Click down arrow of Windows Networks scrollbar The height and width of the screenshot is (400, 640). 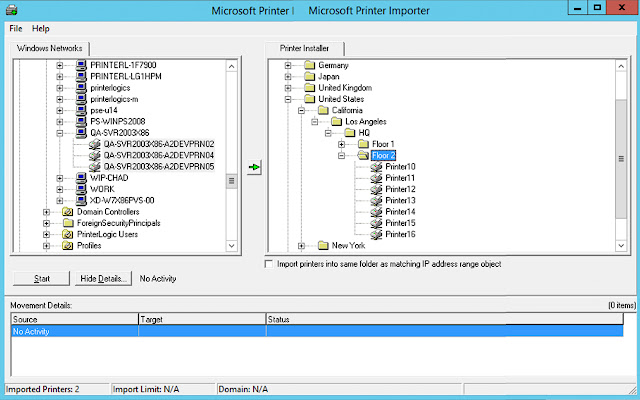[x=231, y=245]
